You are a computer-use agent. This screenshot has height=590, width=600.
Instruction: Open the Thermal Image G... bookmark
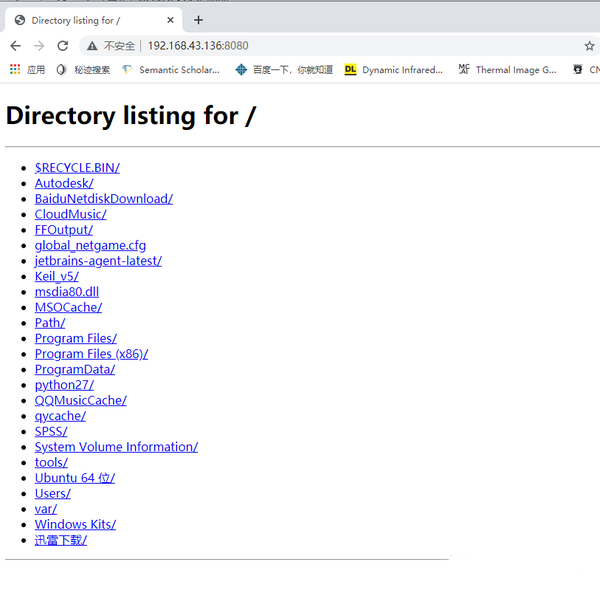(507, 70)
